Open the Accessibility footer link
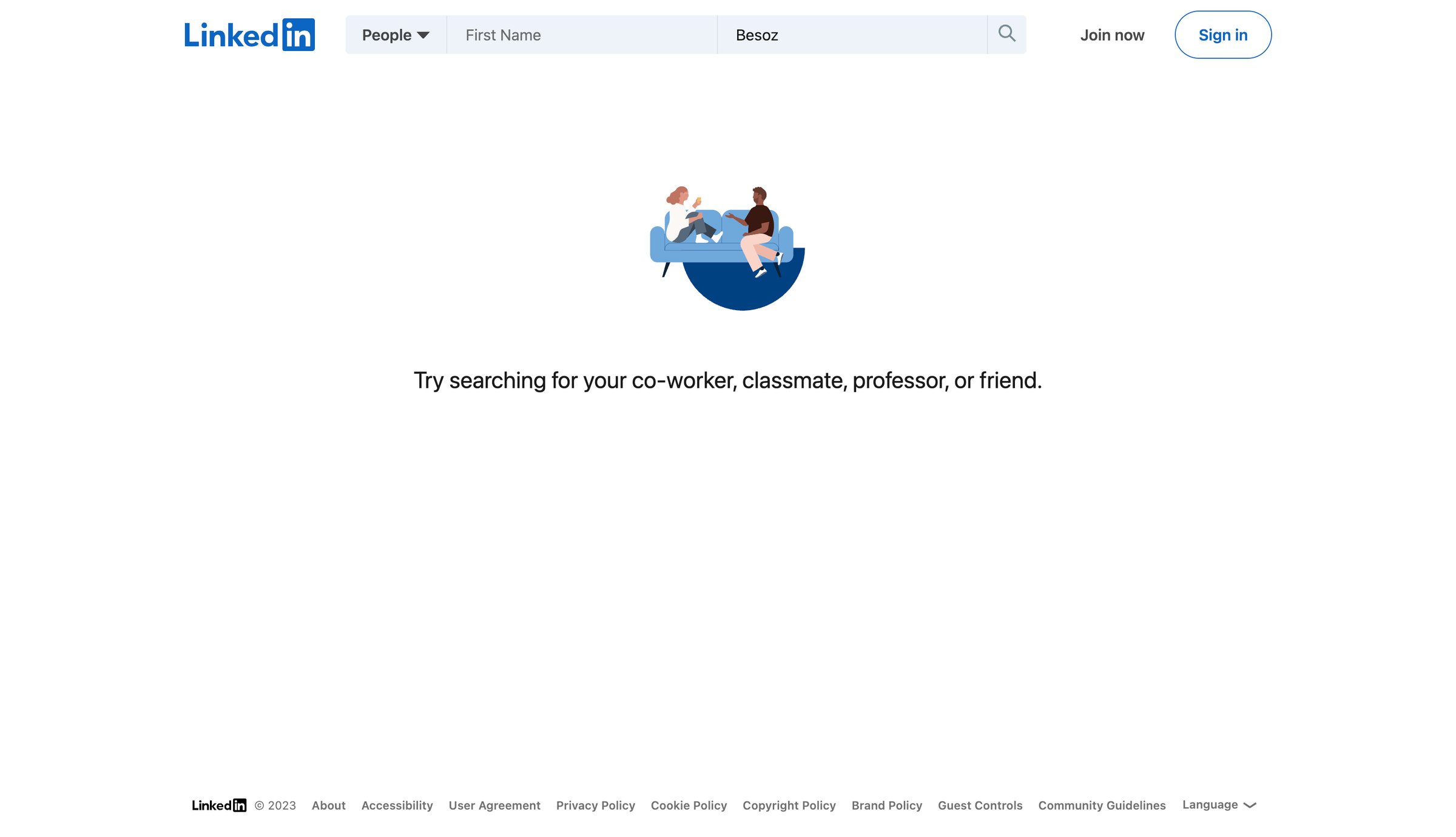 (397, 805)
